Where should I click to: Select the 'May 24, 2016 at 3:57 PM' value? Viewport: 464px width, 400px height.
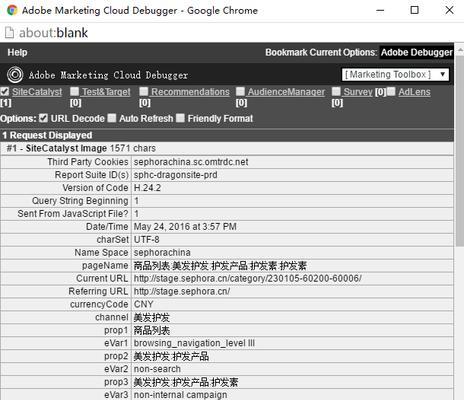tap(185, 227)
